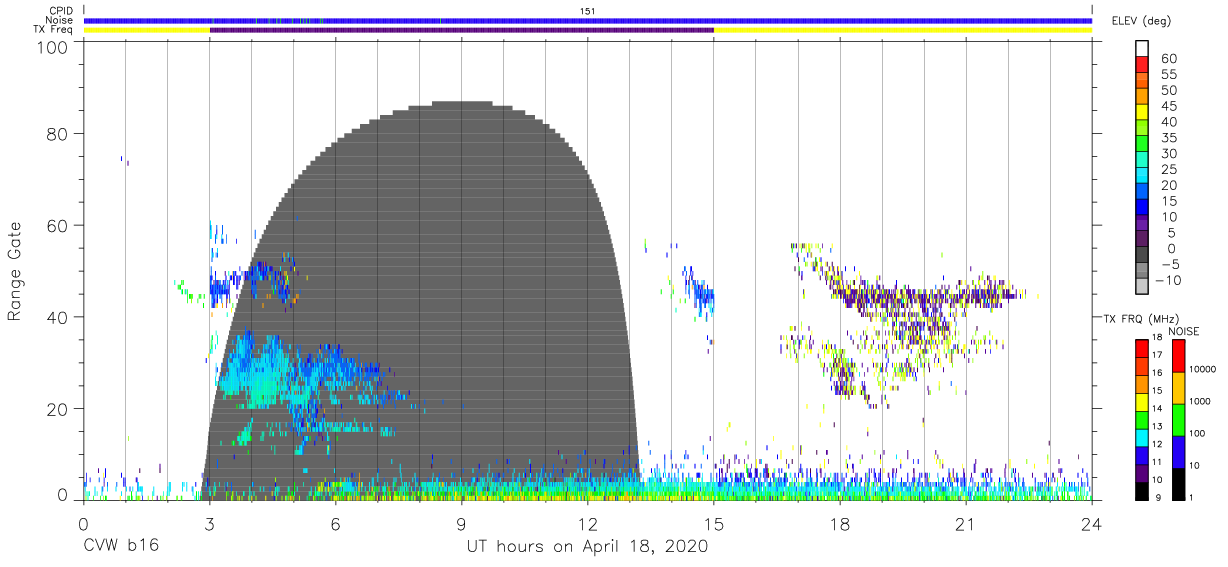1228x567 pixels.
Task: Click the NOISE legend title
Action: pos(1184,330)
